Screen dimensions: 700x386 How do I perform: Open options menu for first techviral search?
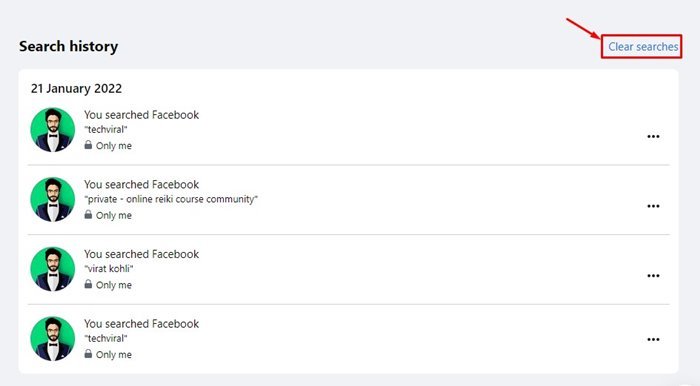pyautogui.click(x=653, y=137)
